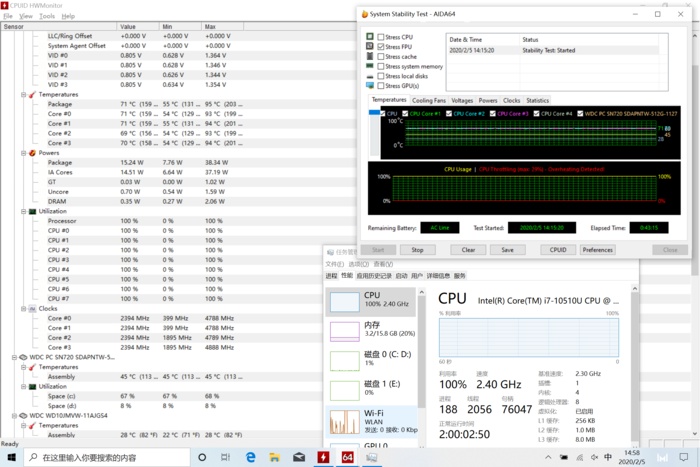The image size is (700, 467).
Task: Collapse the Clocks tree node
Action: click(24, 309)
